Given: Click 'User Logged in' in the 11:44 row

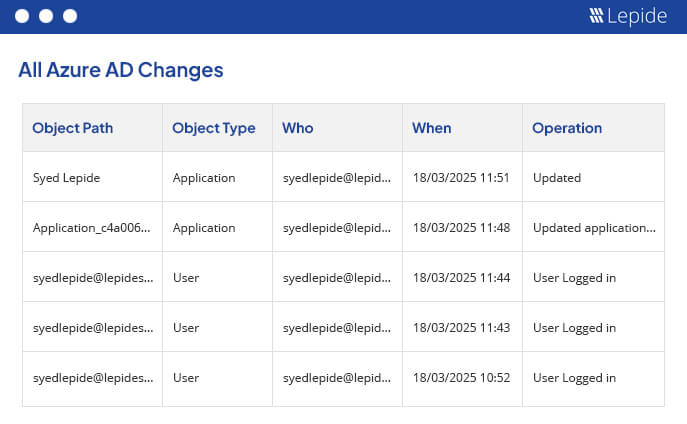Looking at the screenshot, I should point(574,278).
